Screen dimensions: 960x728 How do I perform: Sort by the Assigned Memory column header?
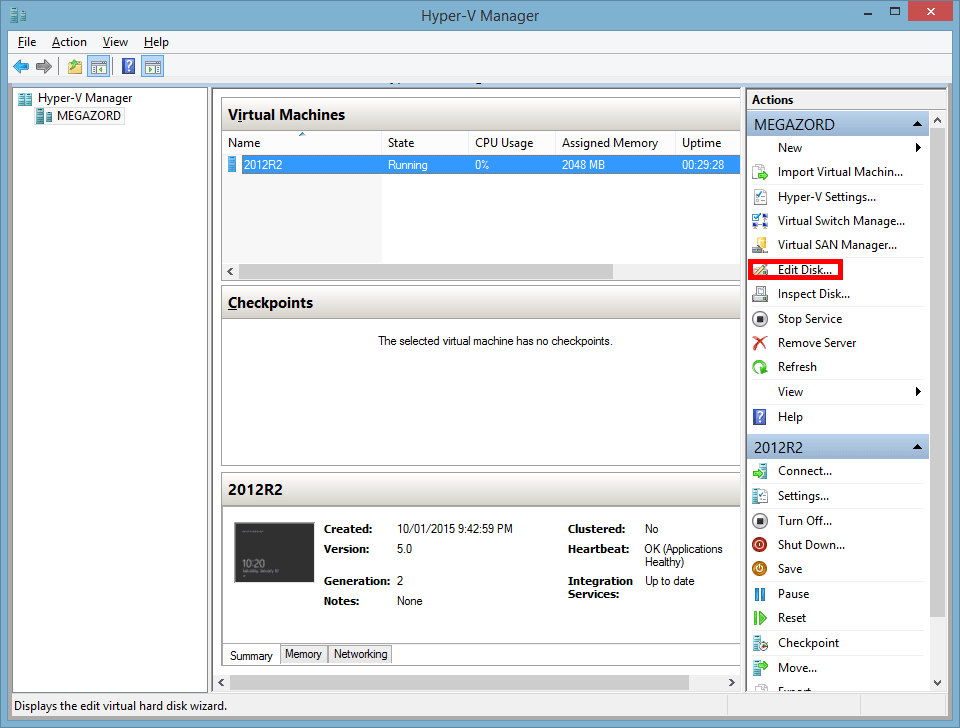[615, 143]
